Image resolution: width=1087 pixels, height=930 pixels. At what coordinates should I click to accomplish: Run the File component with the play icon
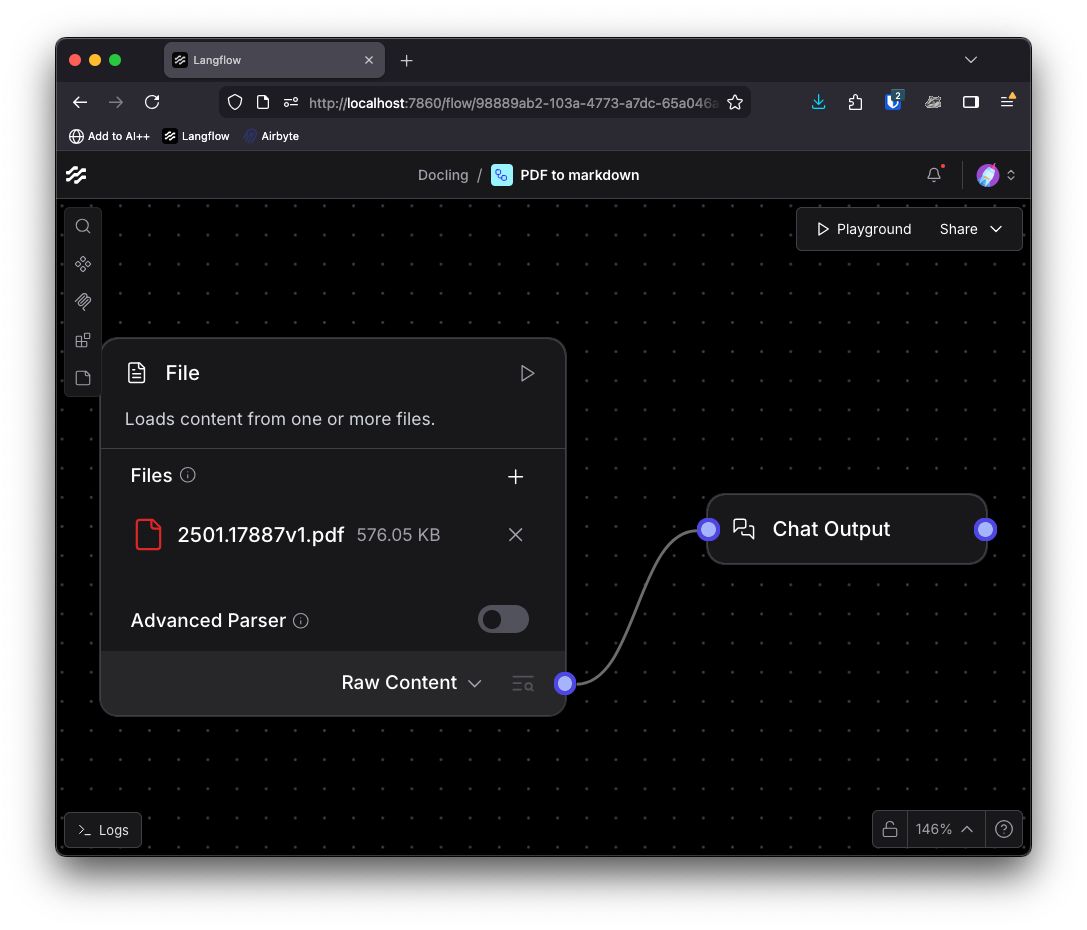click(x=527, y=373)
